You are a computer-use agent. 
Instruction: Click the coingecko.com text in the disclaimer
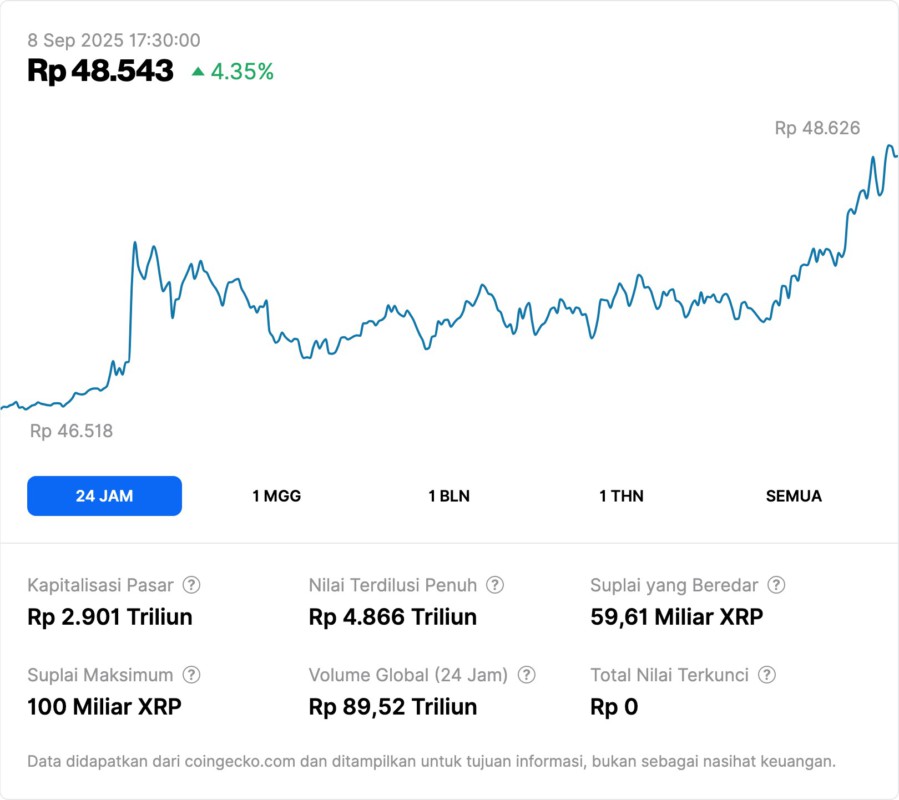pyautogui.click(x=240, y=761)
